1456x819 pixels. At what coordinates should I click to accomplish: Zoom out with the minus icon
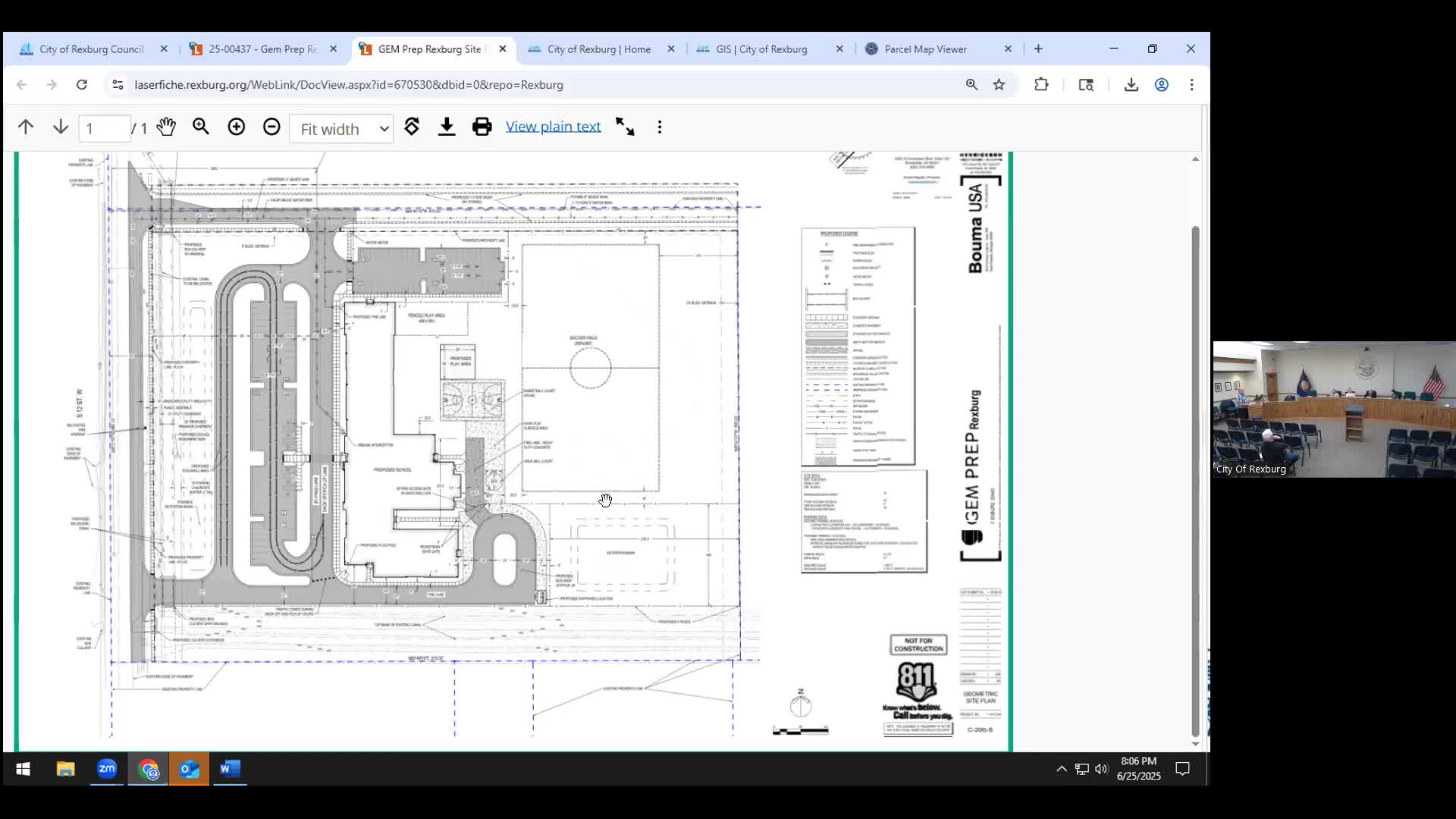pyautogui.click(x=271, y=127)
